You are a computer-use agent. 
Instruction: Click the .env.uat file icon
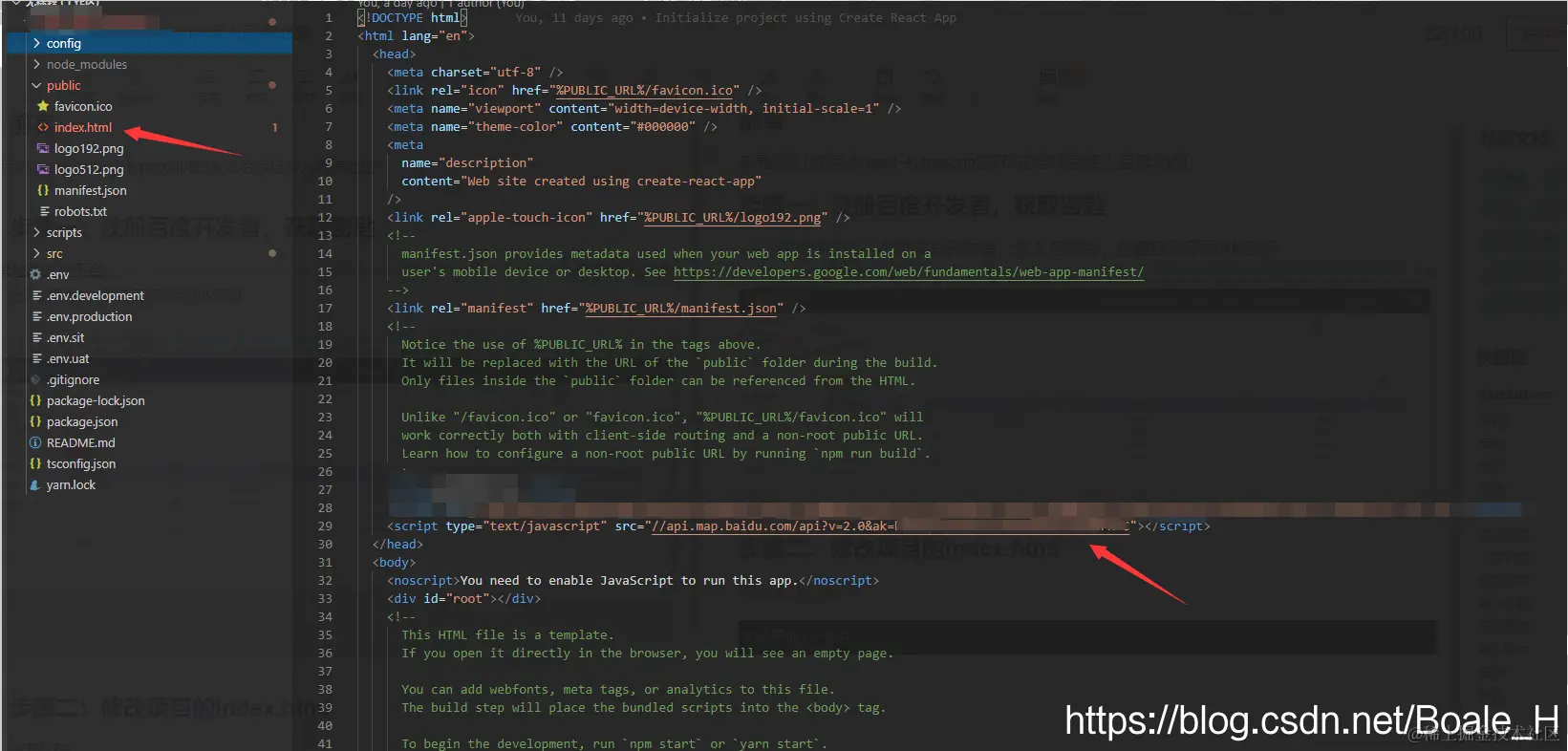36,358
